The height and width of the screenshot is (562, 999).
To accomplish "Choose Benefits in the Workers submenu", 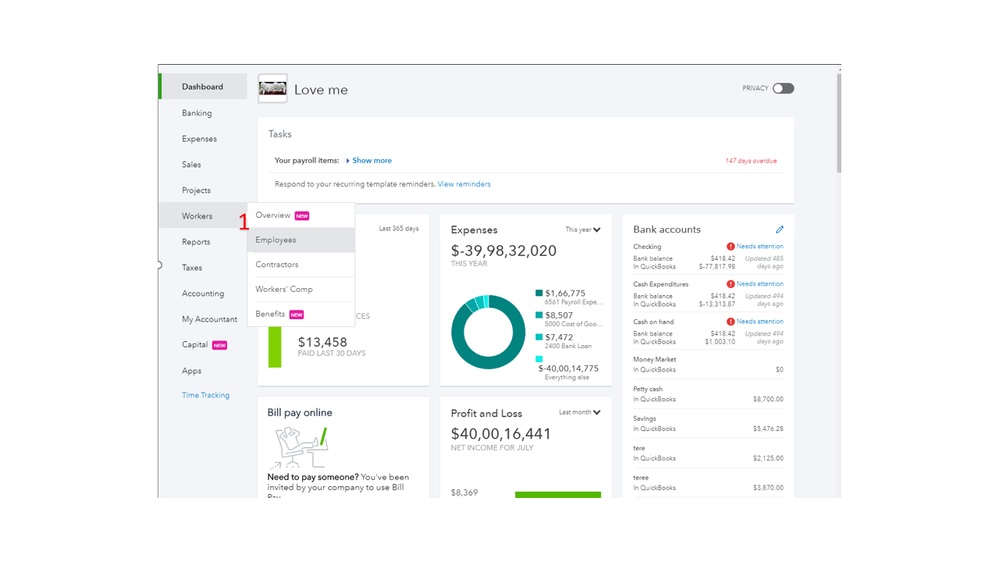I will [x=301, y=314].
